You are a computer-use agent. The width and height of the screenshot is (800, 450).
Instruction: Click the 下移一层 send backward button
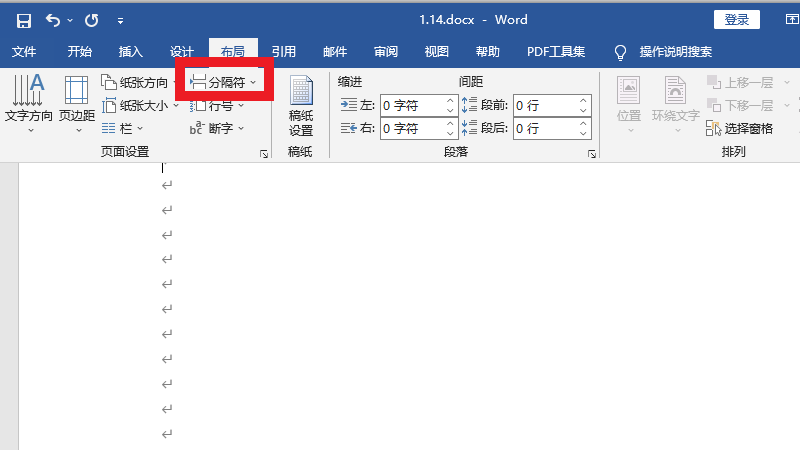[x=740, y=106]
